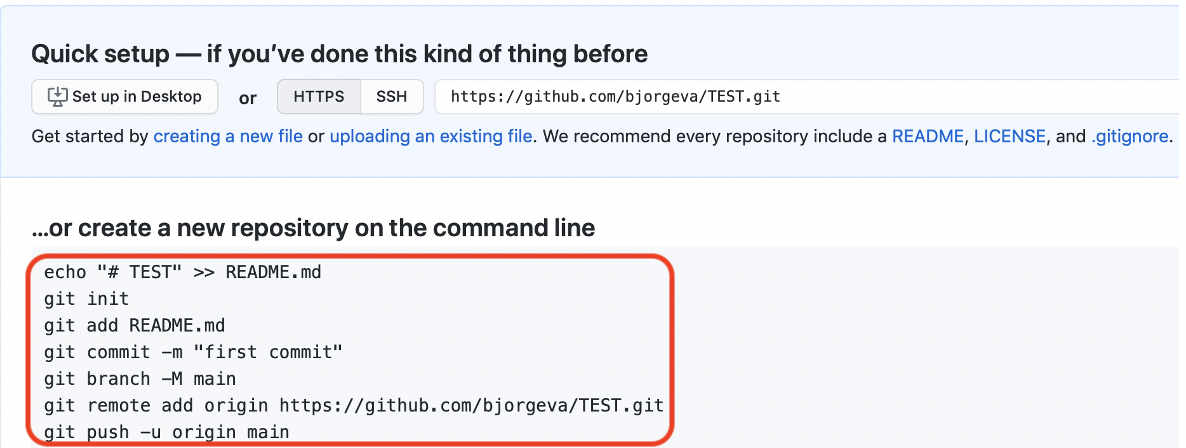Click the "or" text beside Set up in Desktop
This screenshot has height=448, width=1186.
(247, 98)
